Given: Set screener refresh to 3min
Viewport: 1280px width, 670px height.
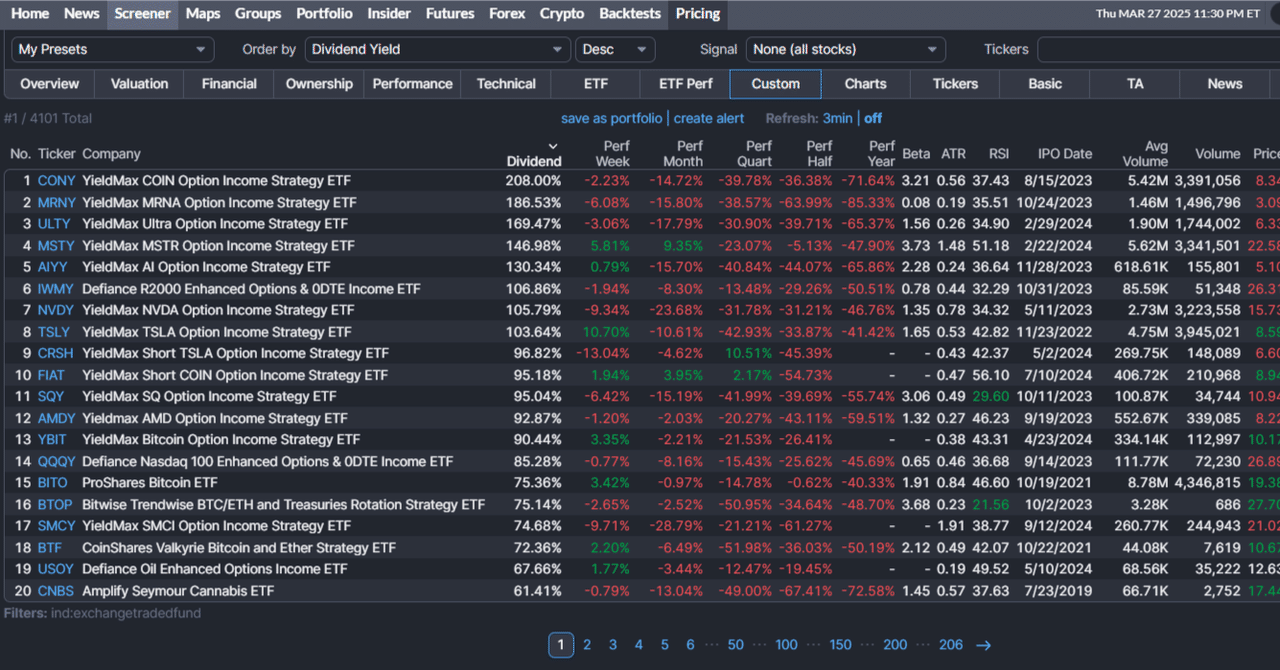Looking at the screenshot, I should (837, 118).
